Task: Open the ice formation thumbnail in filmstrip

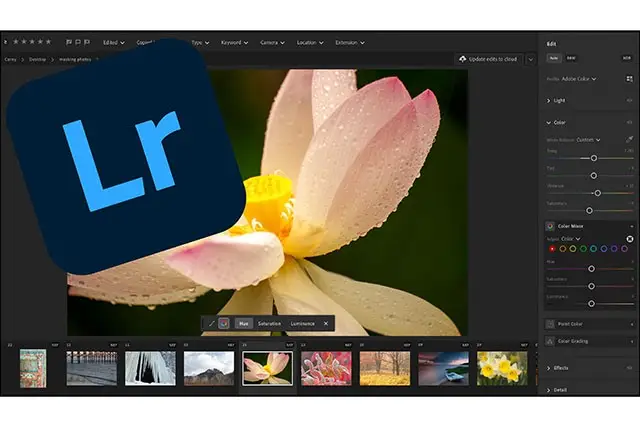Action: click(150, 369)
